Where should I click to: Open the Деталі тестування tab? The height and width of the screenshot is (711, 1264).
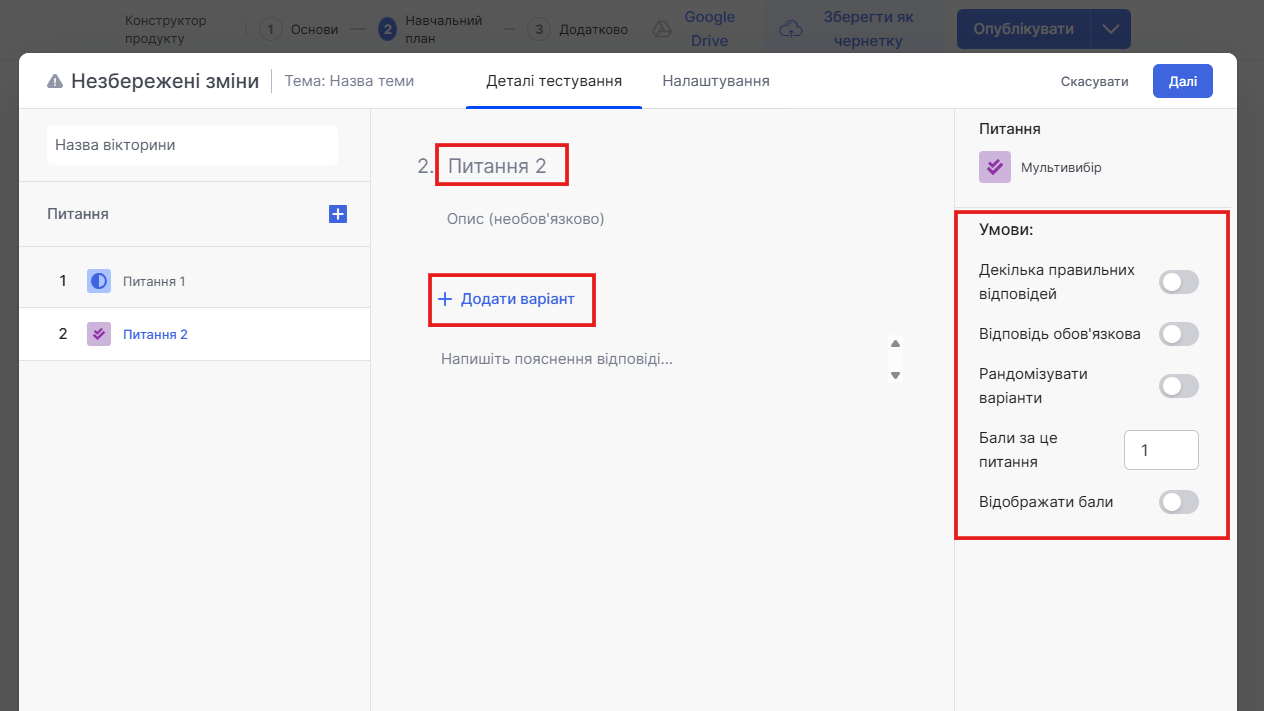(x=554, y=81)
